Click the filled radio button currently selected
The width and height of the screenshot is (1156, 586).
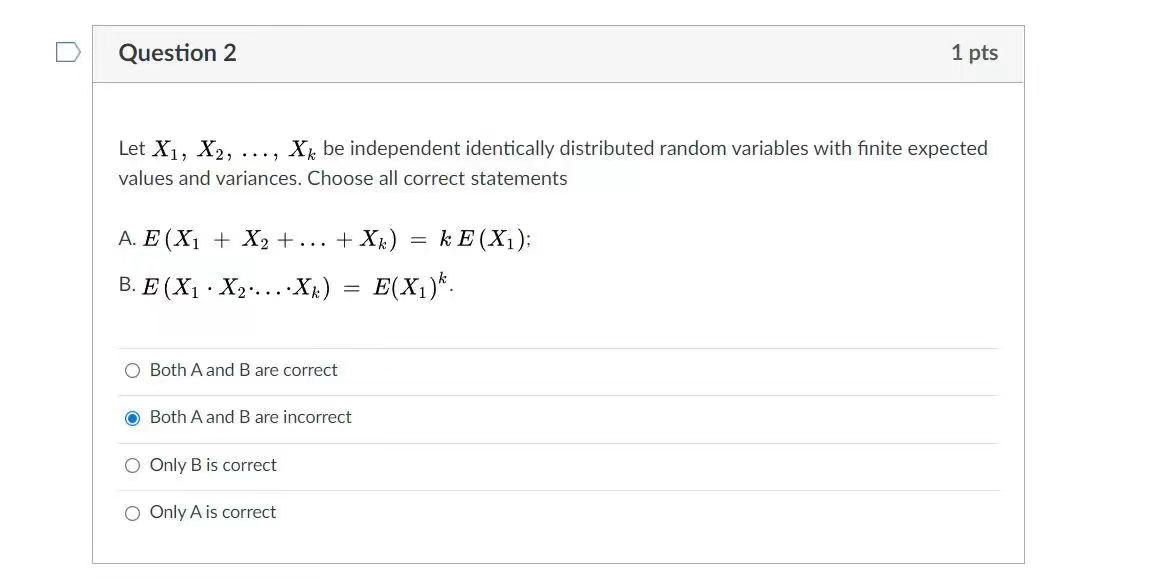click(x=132, y=417)
